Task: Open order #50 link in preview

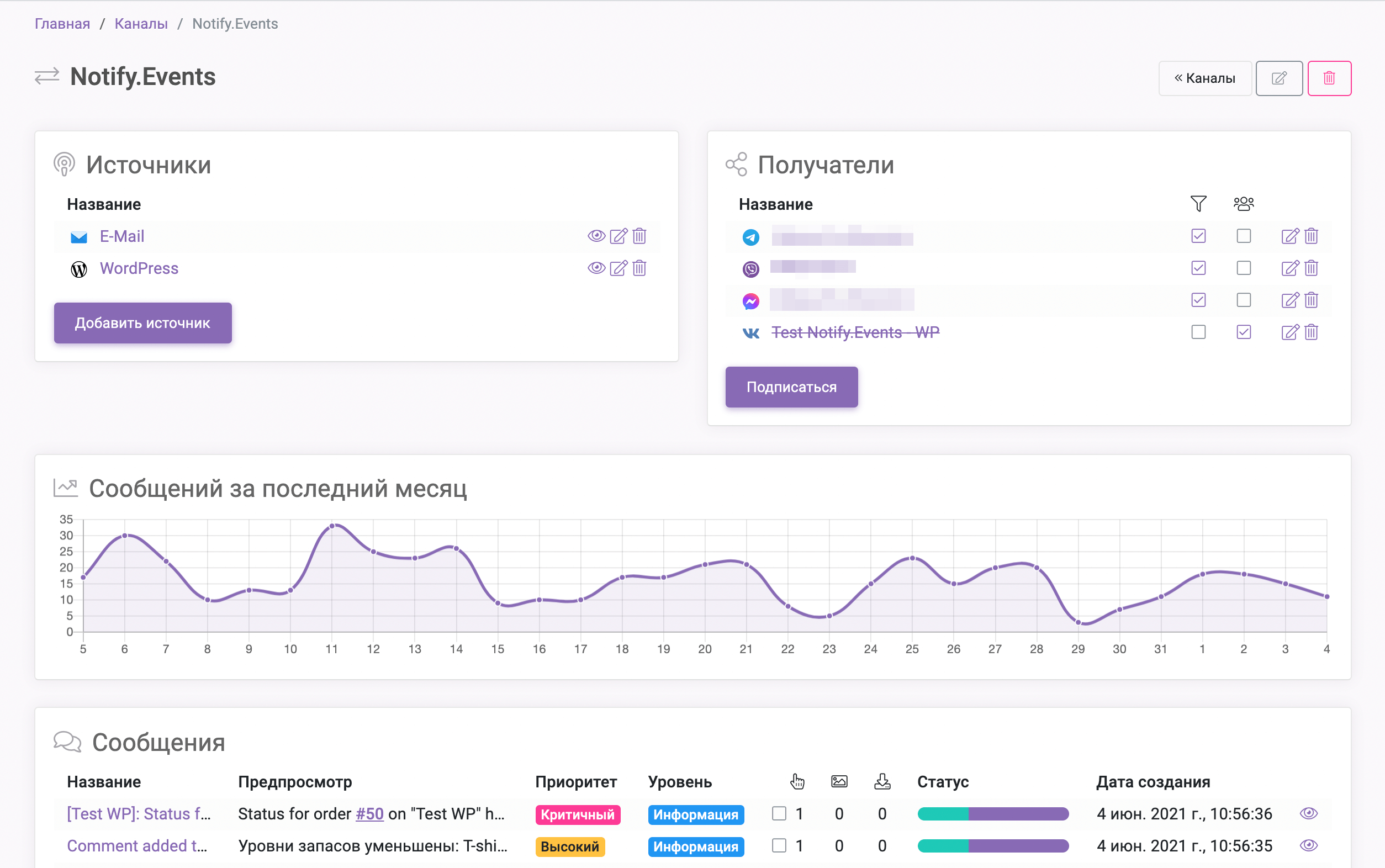Action: pyautogui.click(x=369, y=814)
